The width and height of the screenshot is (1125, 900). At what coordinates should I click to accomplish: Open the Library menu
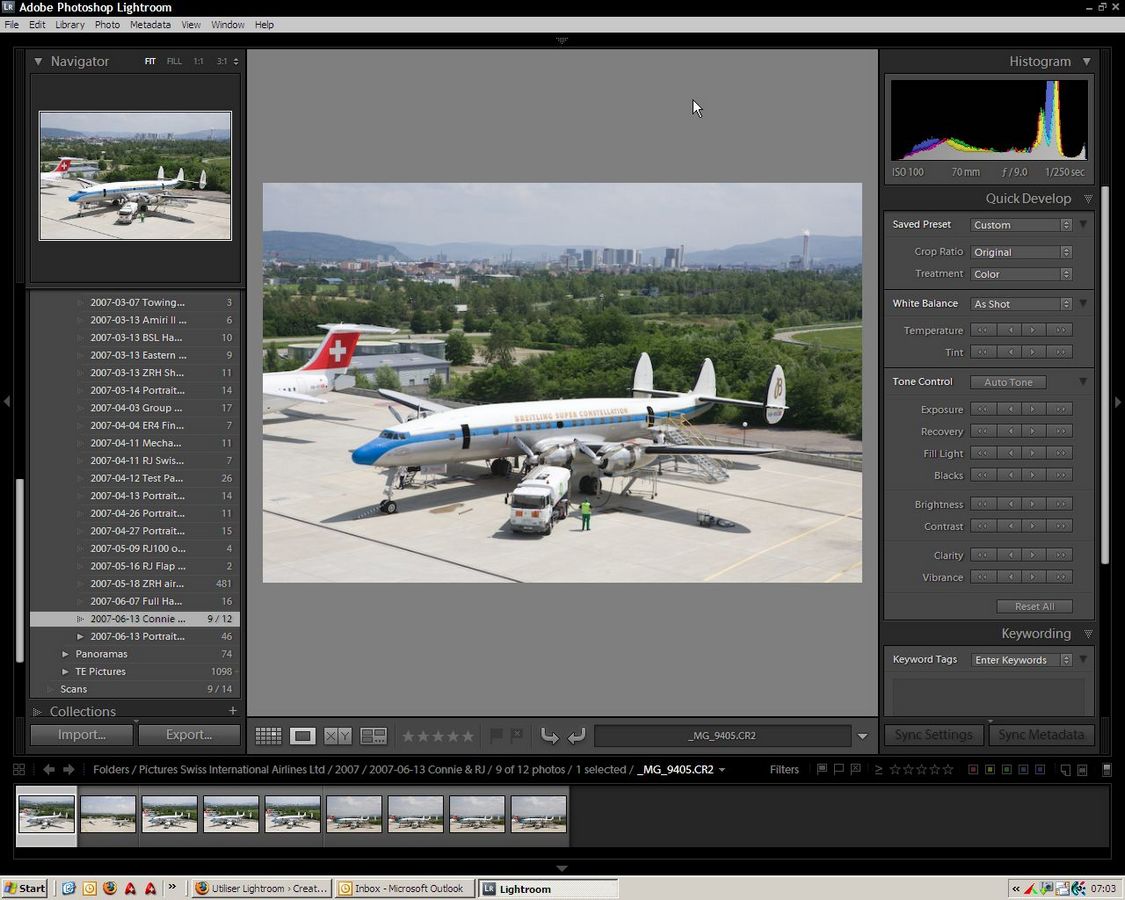pos(70,24)
